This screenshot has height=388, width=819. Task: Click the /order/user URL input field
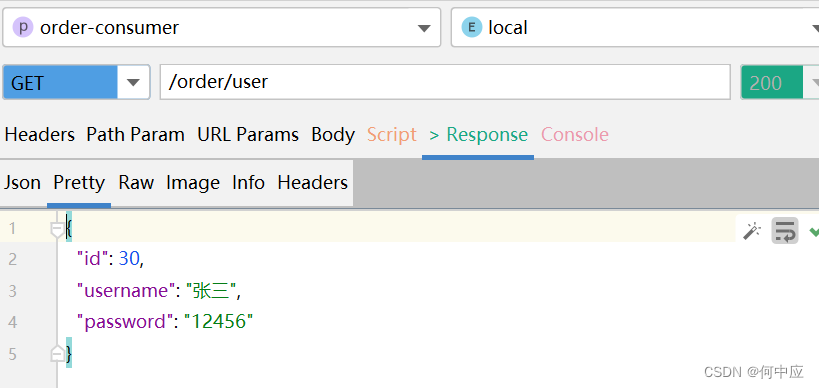(x=445, y=82)
